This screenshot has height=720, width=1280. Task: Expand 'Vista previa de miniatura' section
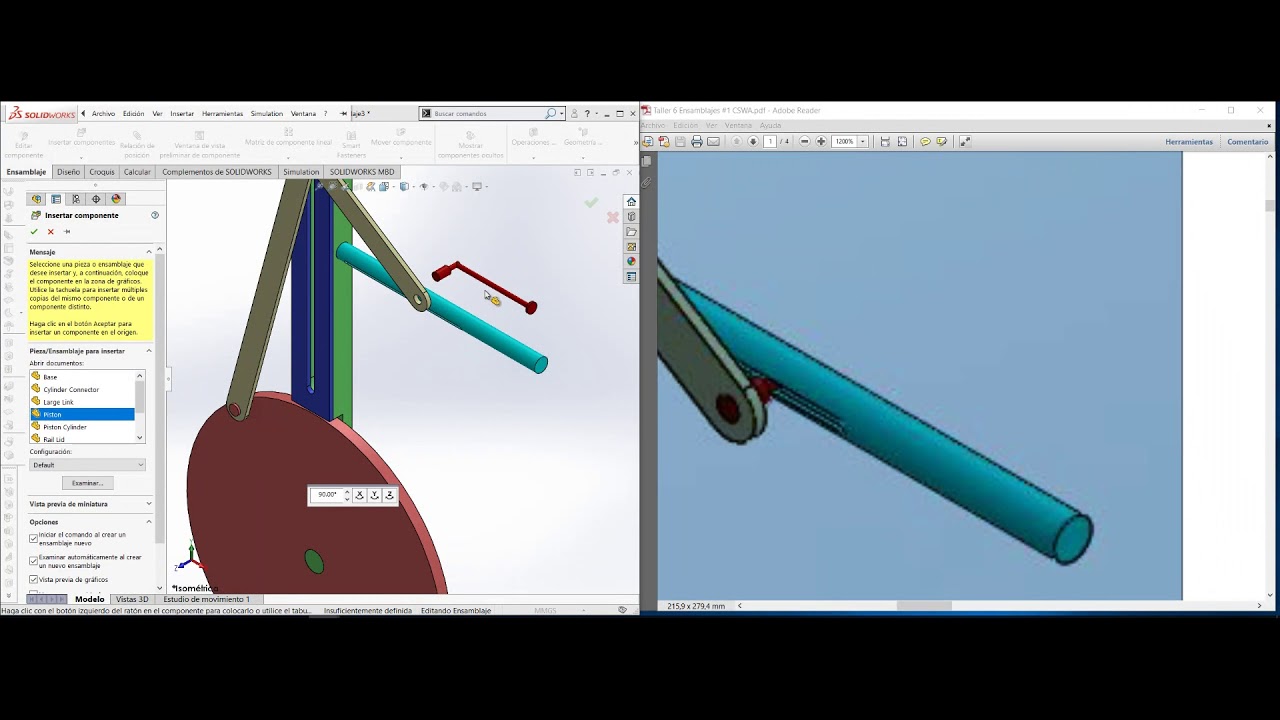[149, 504]
